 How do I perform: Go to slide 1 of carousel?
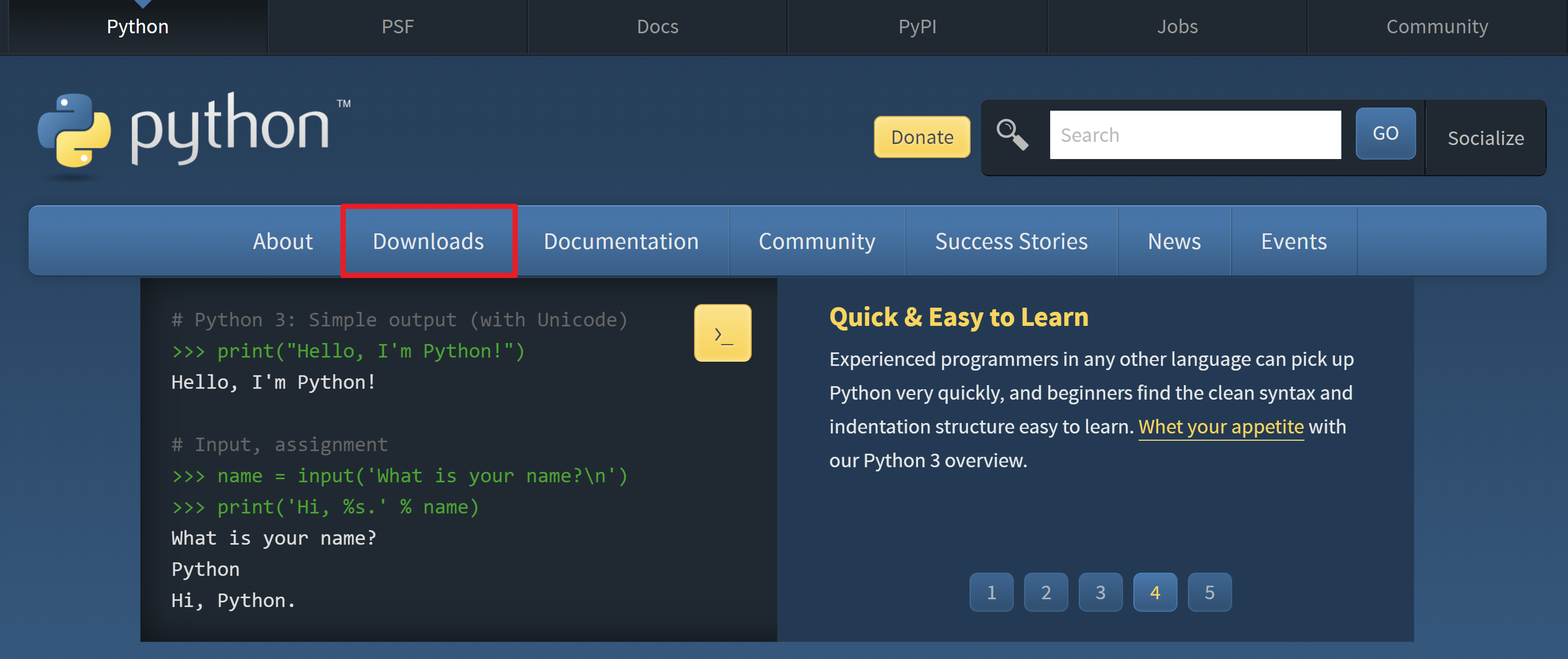coord(991,591)
